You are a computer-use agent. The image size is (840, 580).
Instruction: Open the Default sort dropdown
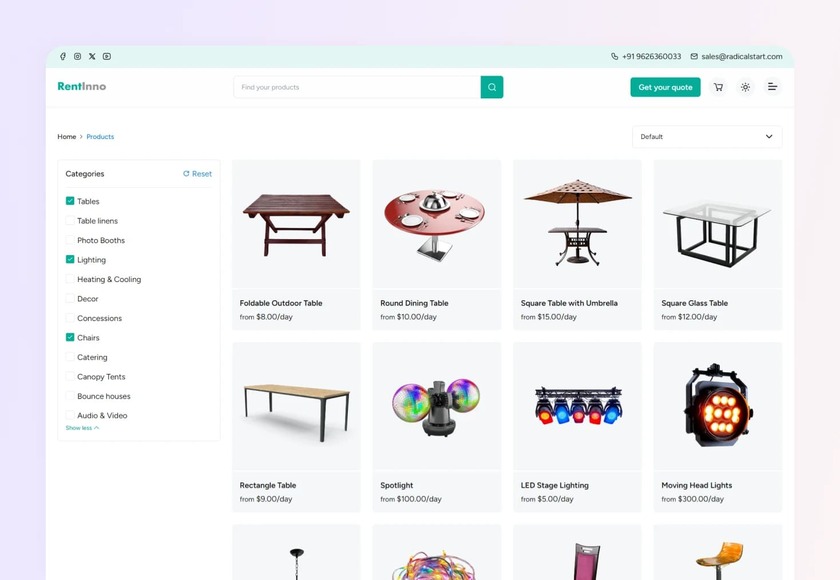(x=707, y=137)
